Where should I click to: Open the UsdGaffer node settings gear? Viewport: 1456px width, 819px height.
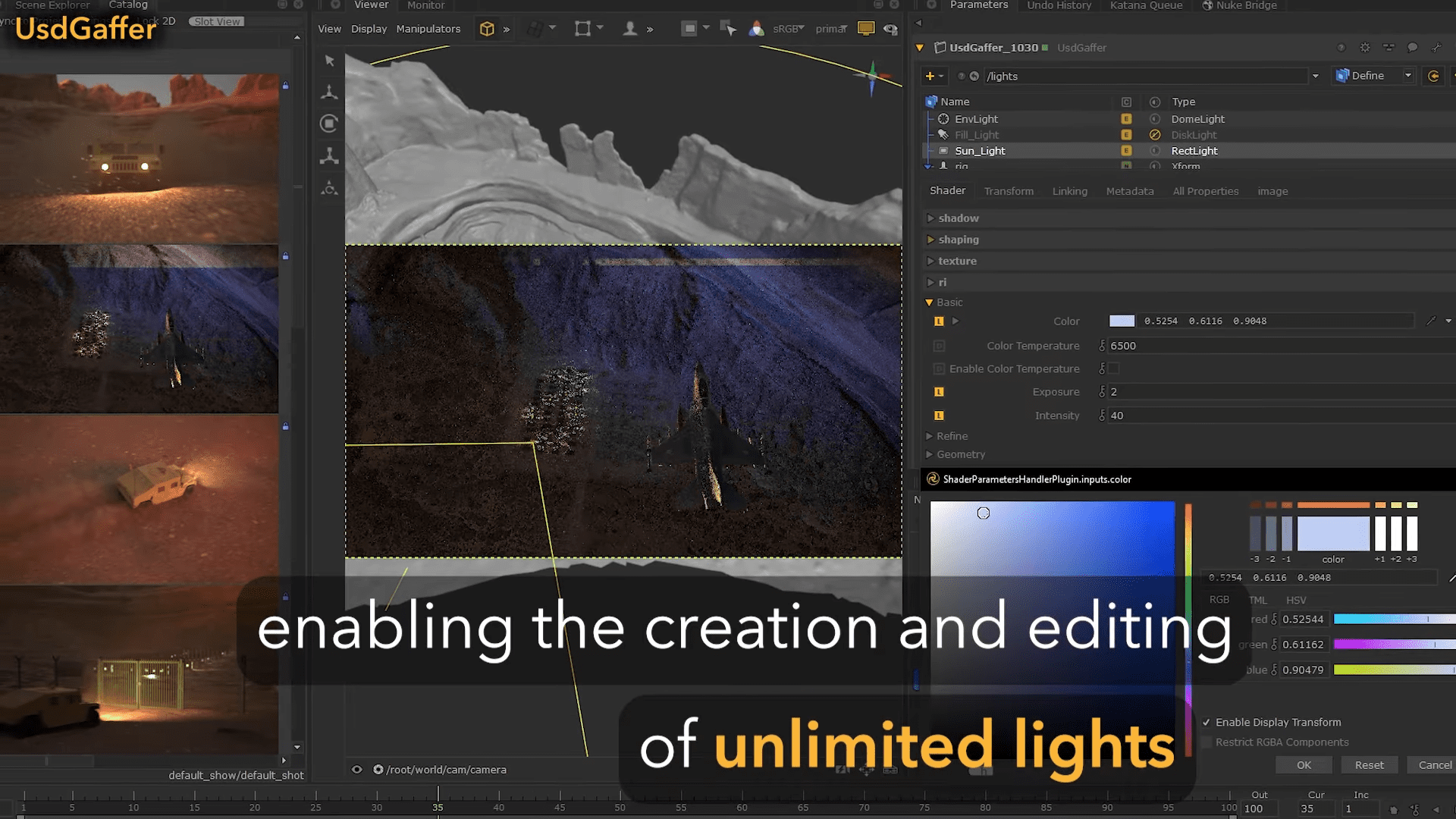tap(1365, 48)
